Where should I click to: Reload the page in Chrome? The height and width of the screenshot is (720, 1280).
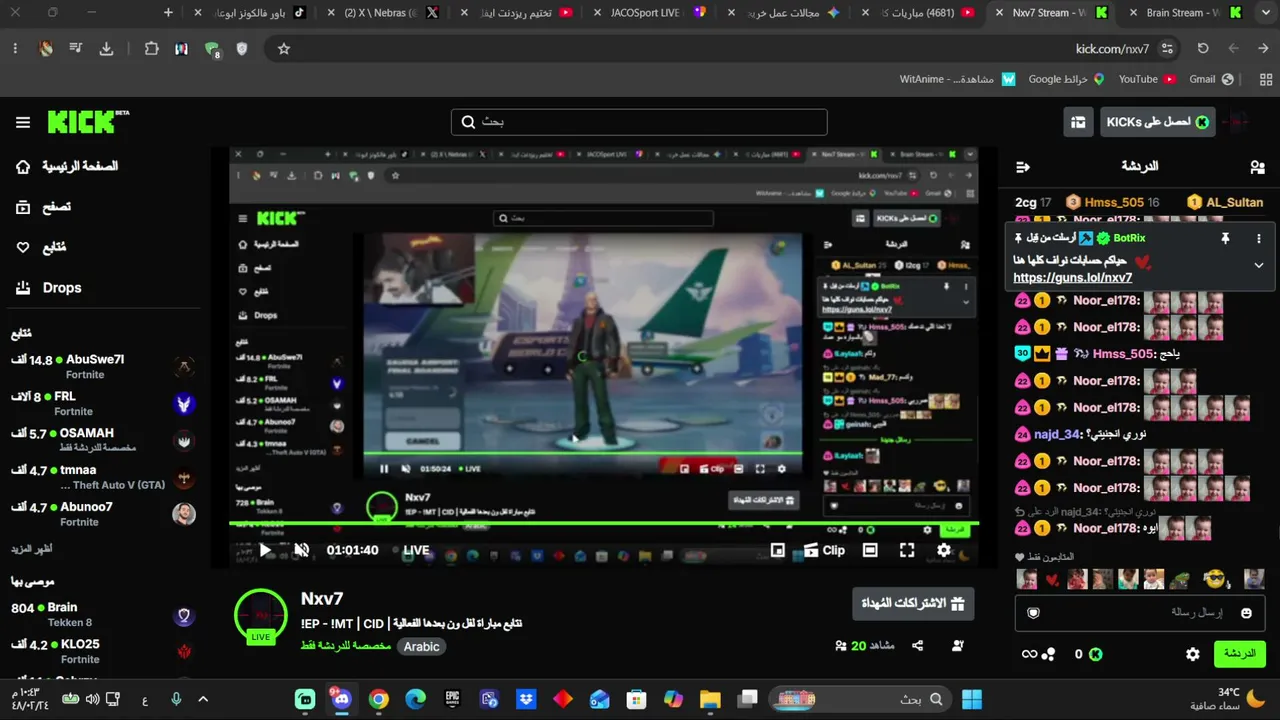tap(1203, 48)
